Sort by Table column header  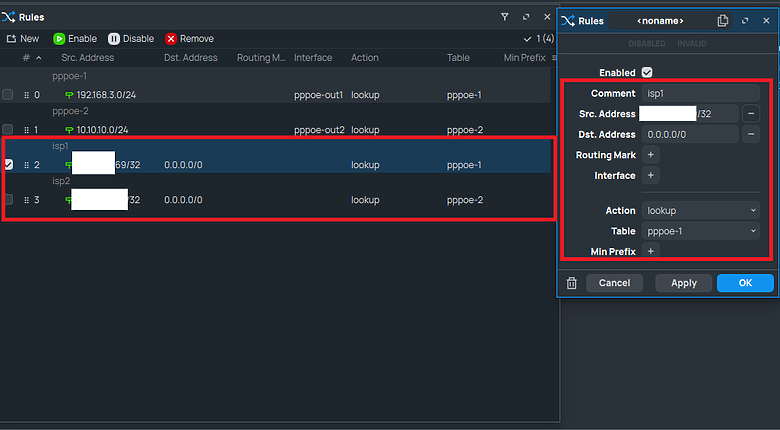pos(458,58)
